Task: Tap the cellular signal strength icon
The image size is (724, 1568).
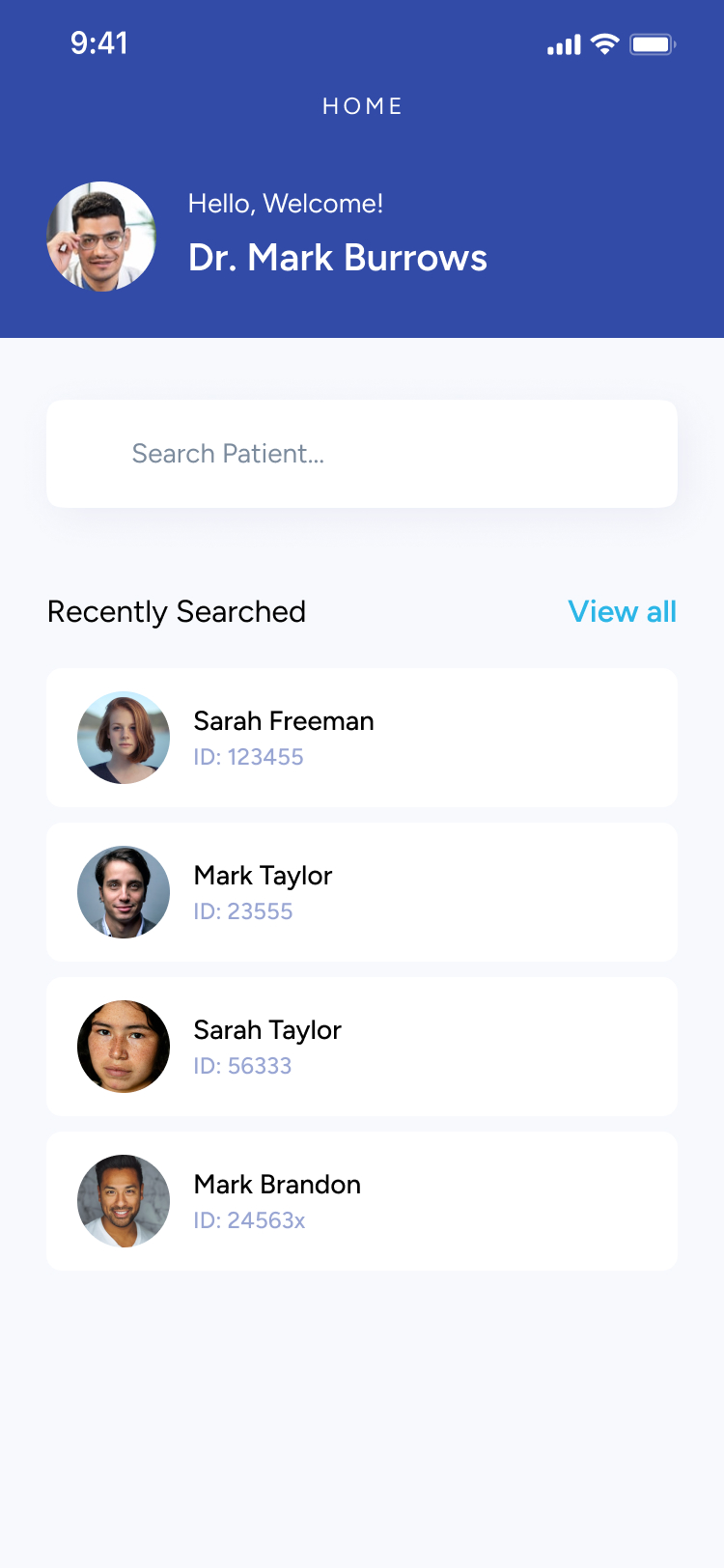Action: pos(564,44)
